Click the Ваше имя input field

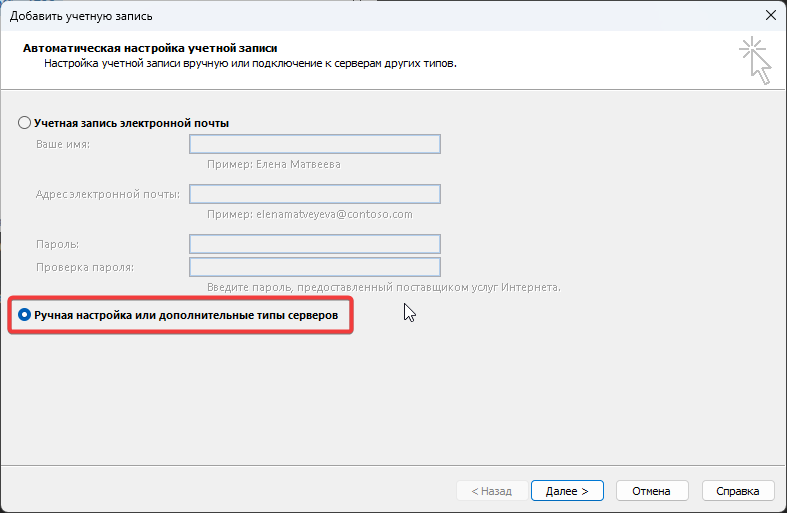click(315, 144)
